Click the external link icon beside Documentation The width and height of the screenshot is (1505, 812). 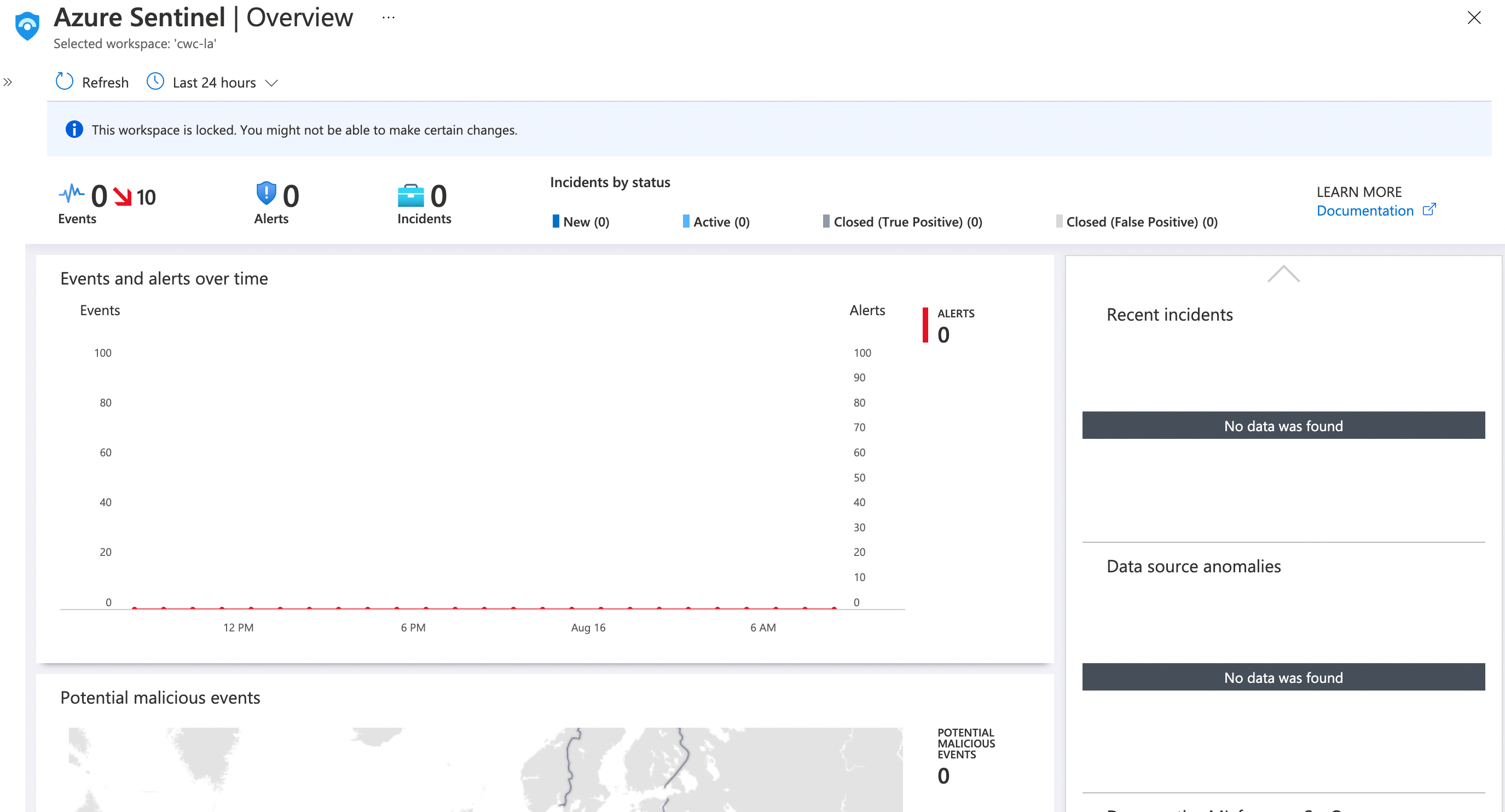pyautogui.click(x=1428, y=209)
